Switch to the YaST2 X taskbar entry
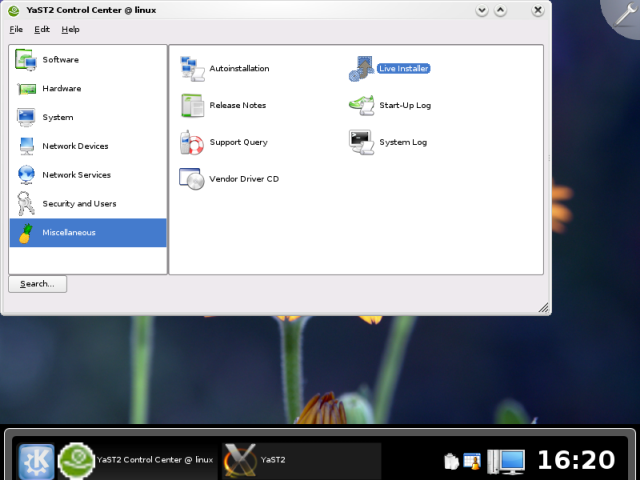640x480 pixels. (302, 460)
